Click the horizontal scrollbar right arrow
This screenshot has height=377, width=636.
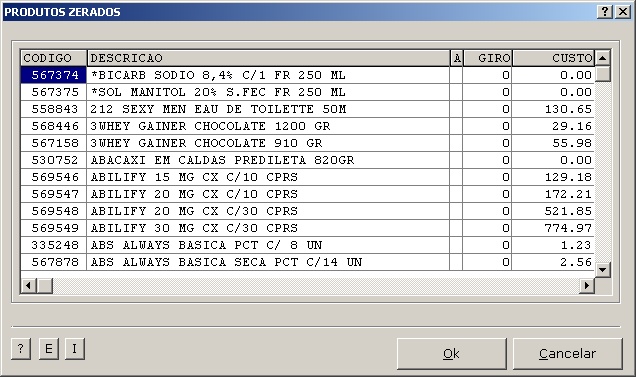click(x=587, y=286)
